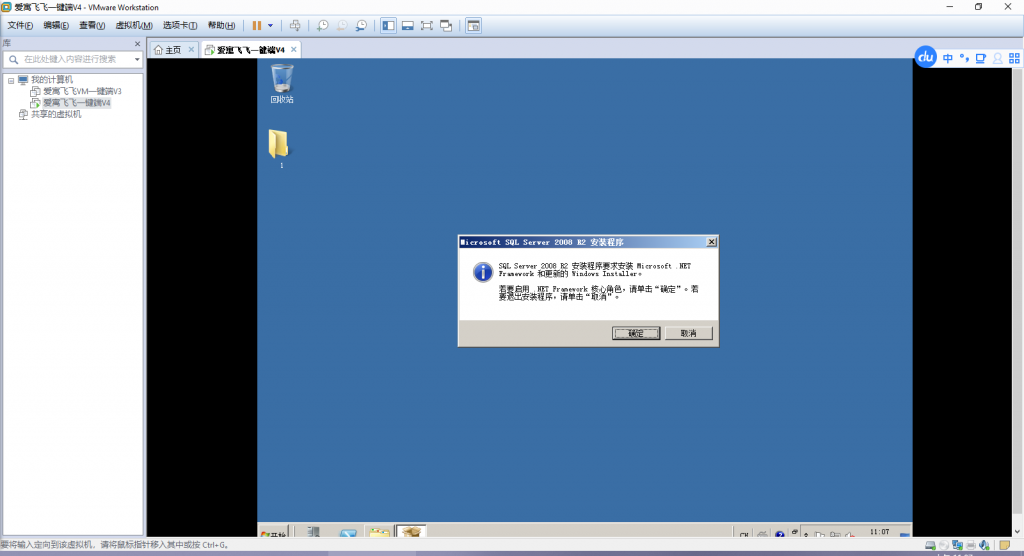Open the Baidu IME toolbox grid icon
Image resolution: width=1024 pixels, height=556 pixels.
1014,58
